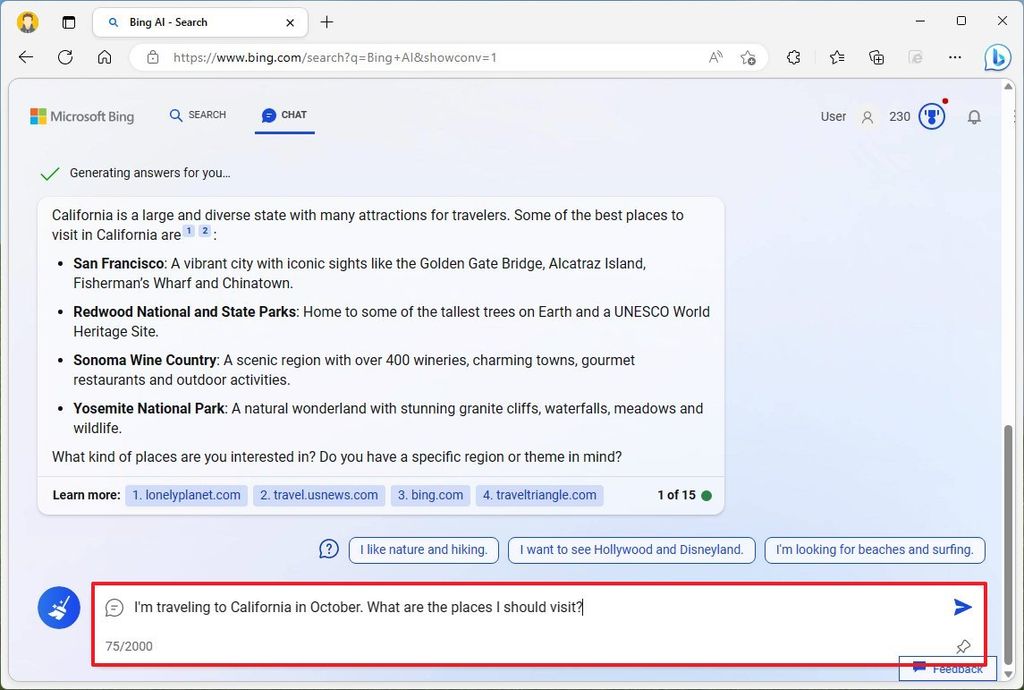
Task: Open the Settings and more menu
Action: [x=955, y=57]
